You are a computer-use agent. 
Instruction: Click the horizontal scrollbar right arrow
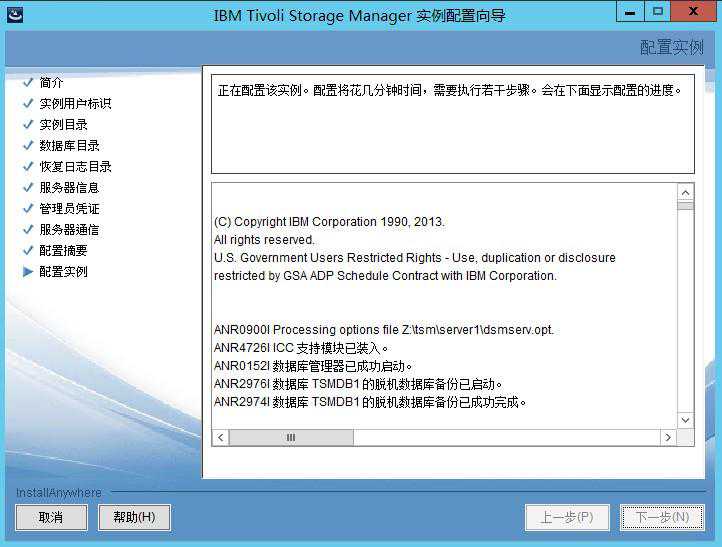coord(668,438)
